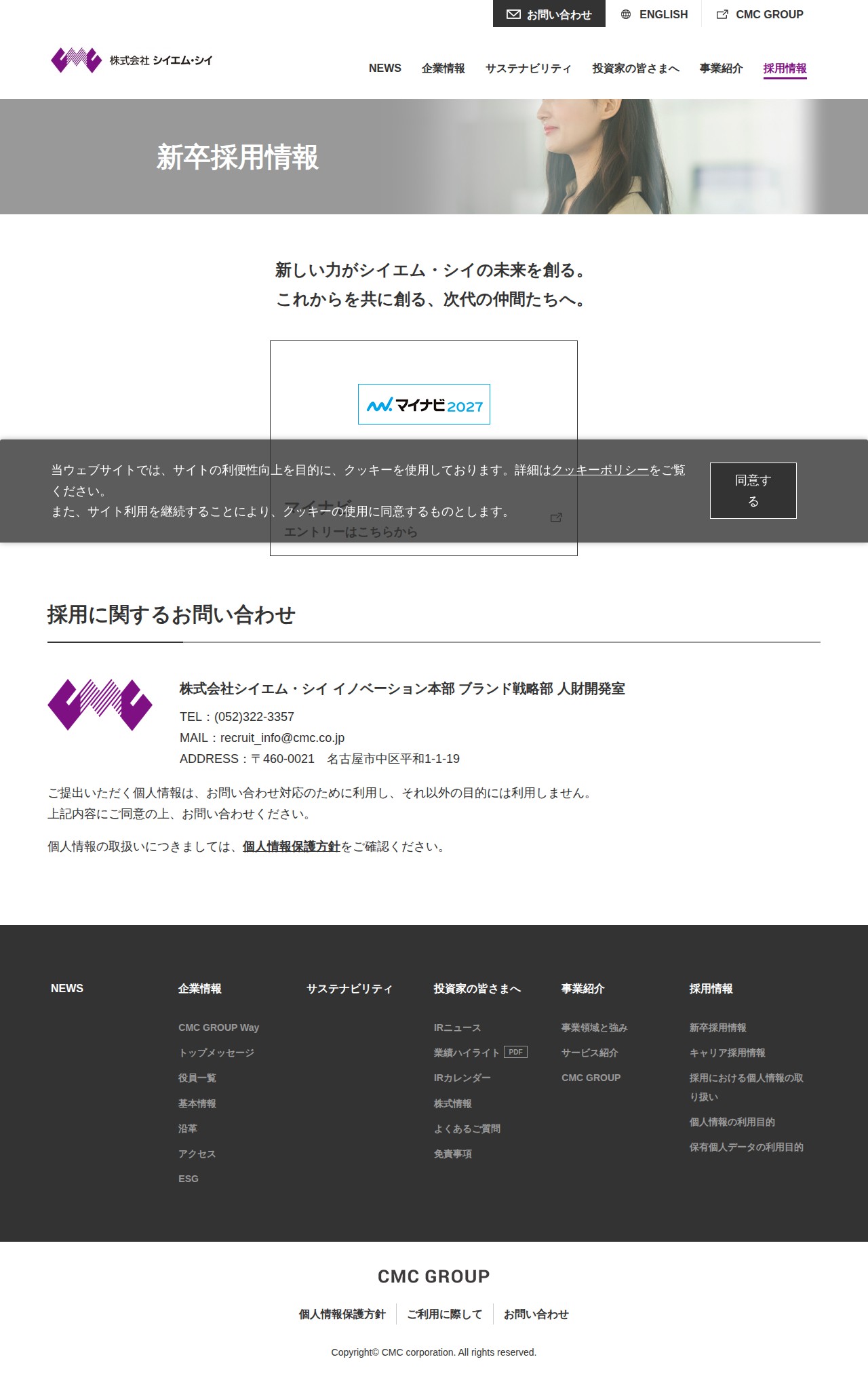The height and width of the screenshot is (1374, 868).
Task: Open お問い合わせ in the bottom footer bar
Action: pyautogui.click(x=536, y=1314)
